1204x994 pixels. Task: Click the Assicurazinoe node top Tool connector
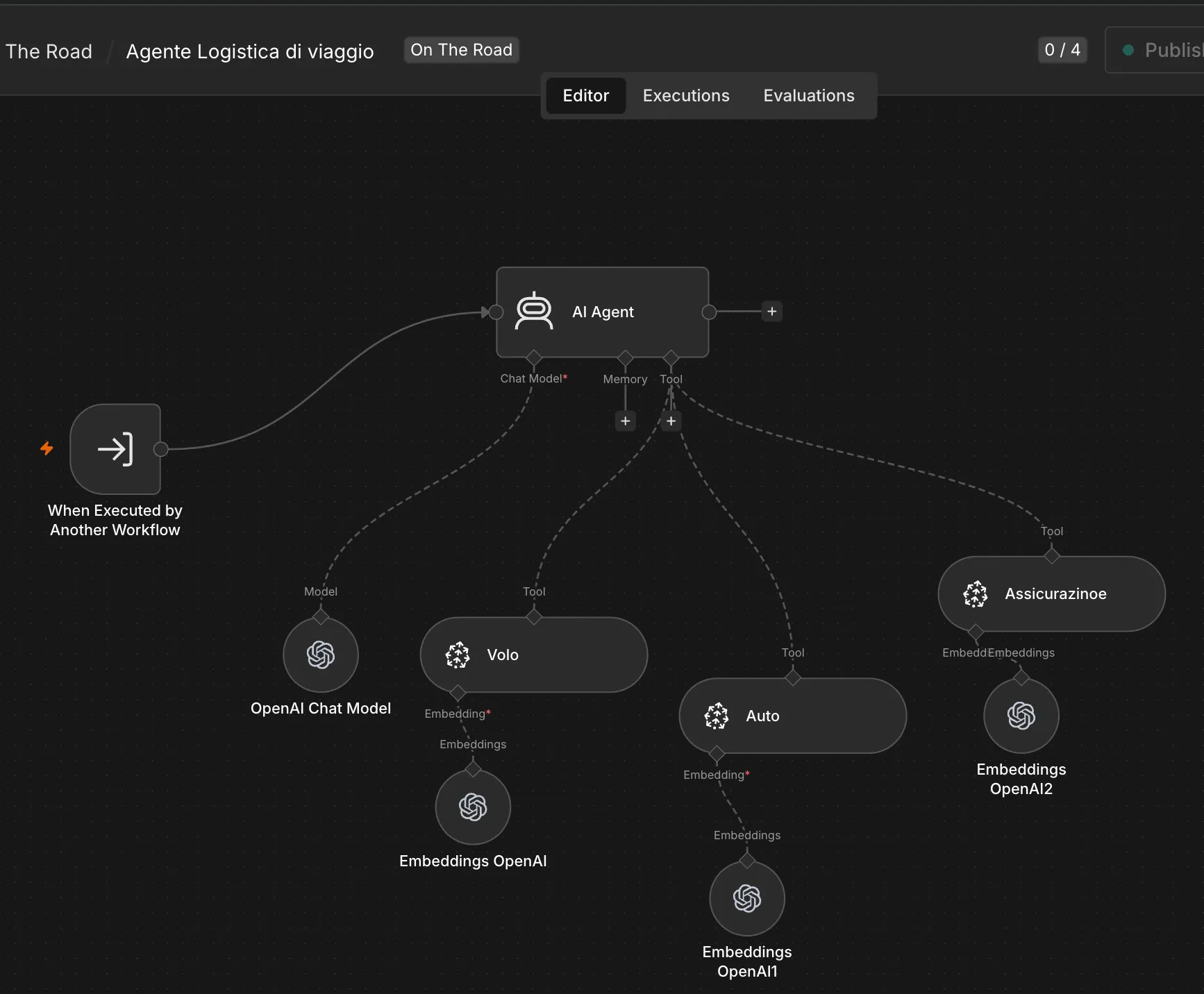1052,555
